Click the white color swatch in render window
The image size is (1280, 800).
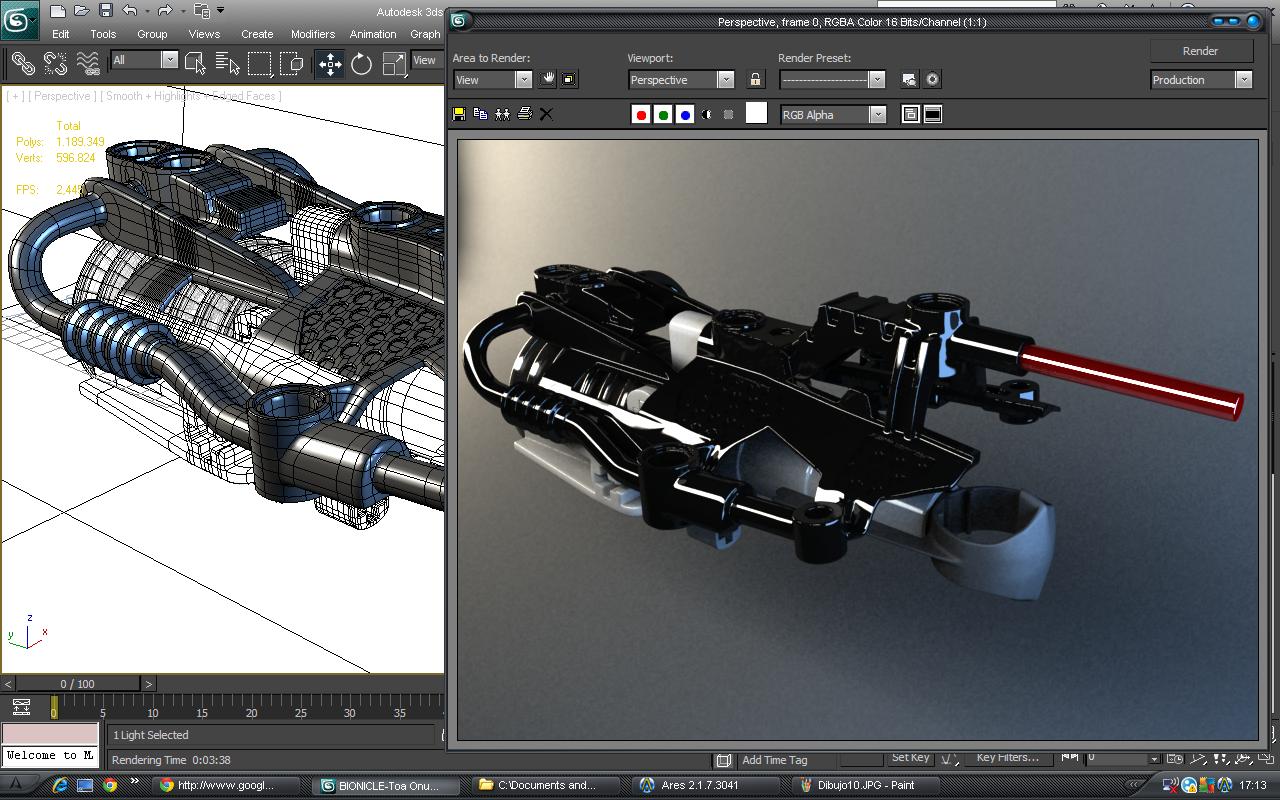tap(756, 113)
